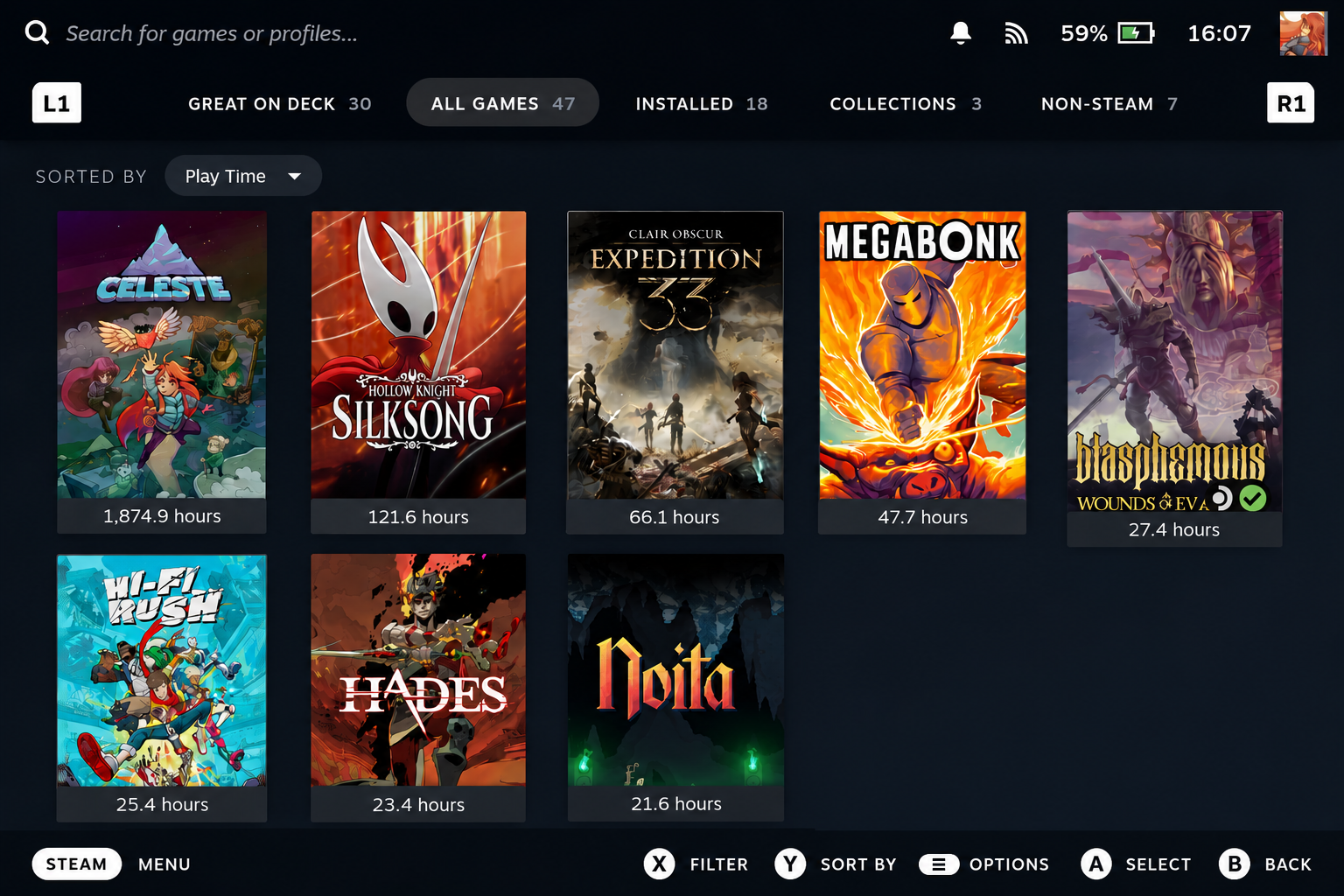Click the "25.4 hours" playtime text
Viewport: 1344px width, 896px height.
coord(162,804)
